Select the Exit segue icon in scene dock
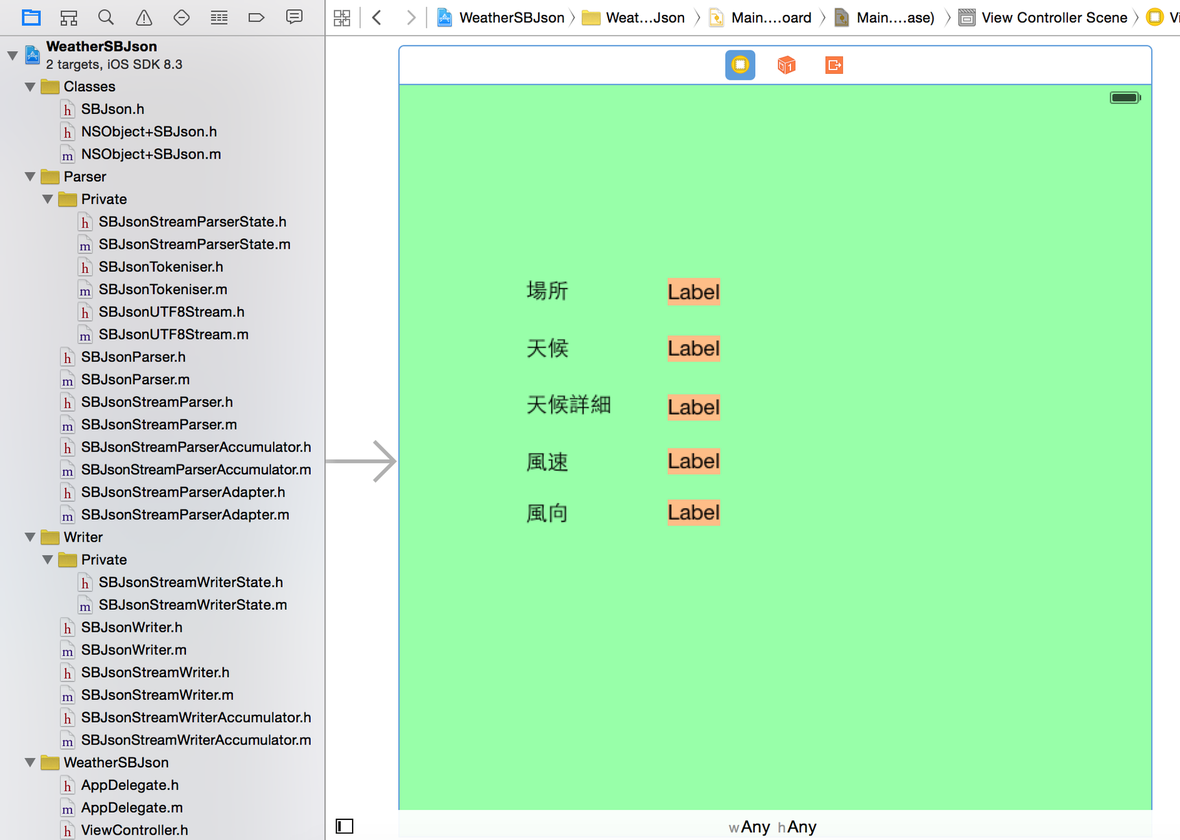The height and width of the screenshot is (840, 1180). pyautogui.click(x=833, y=63)
